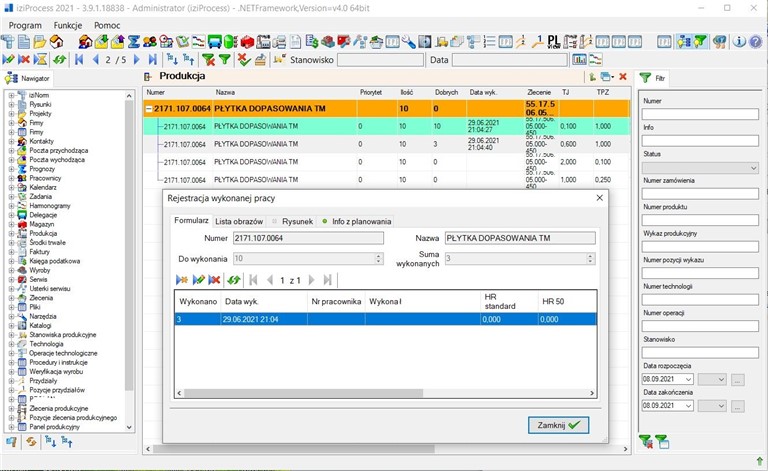Open the Pomoc menu
The width and height of the screenshot is (768, 471).
pos(107,25)
